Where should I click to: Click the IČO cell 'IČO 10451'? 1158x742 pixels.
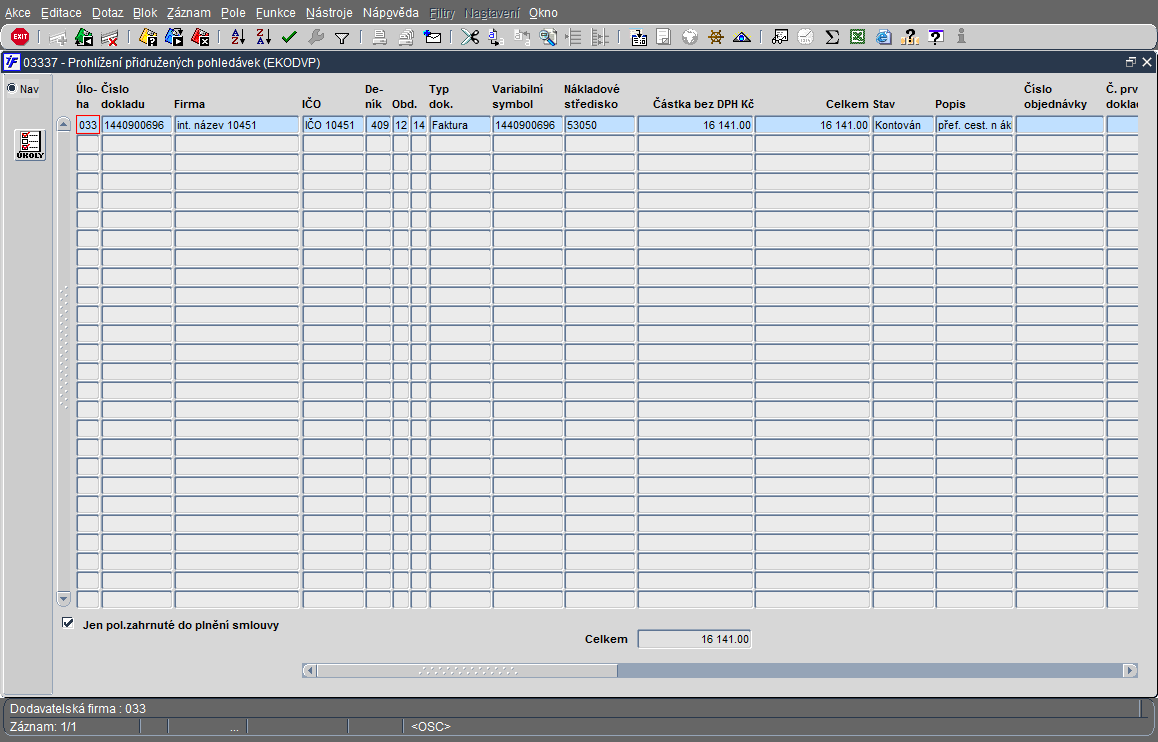point(333,125)
